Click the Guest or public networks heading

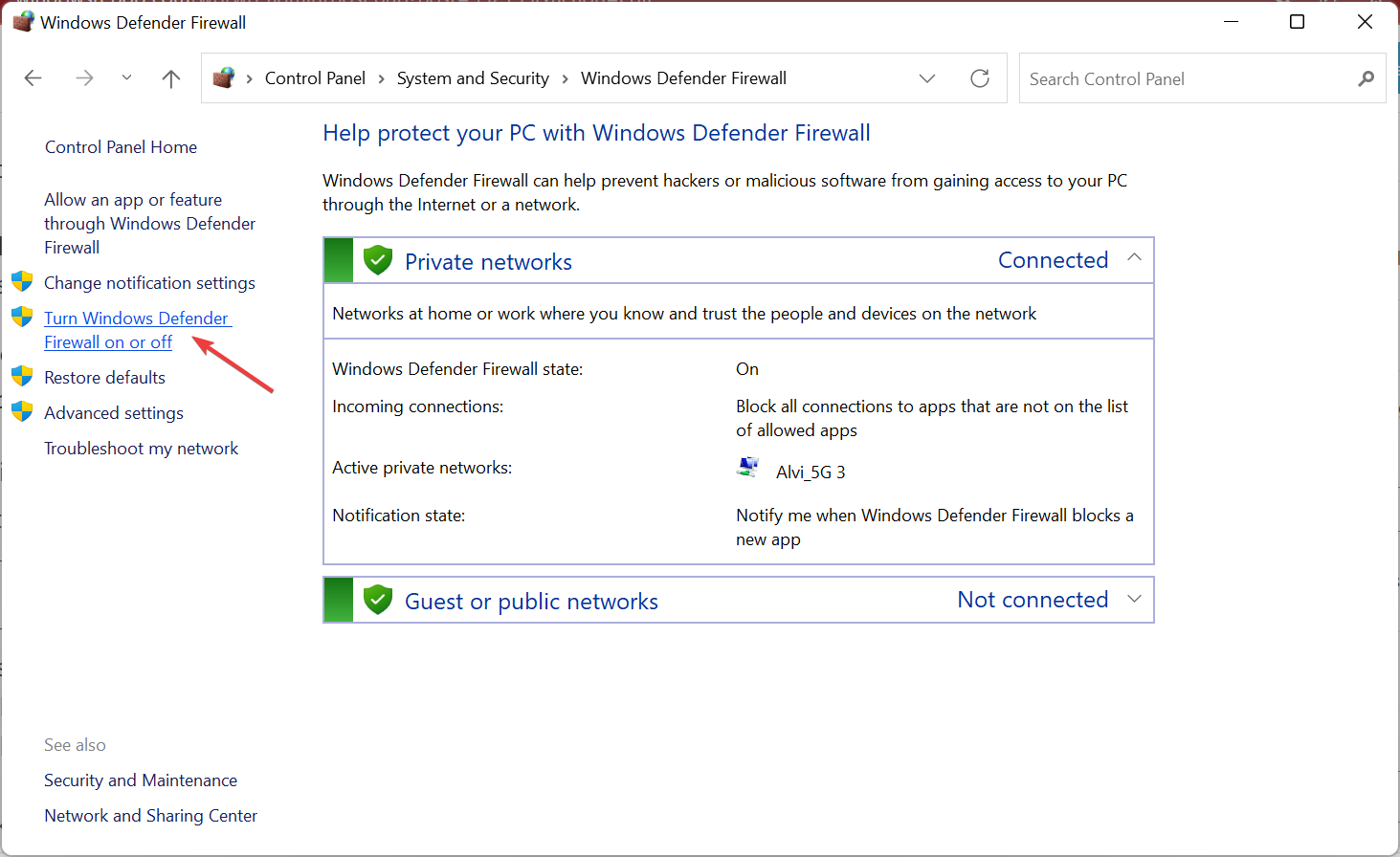coord(531,602)
